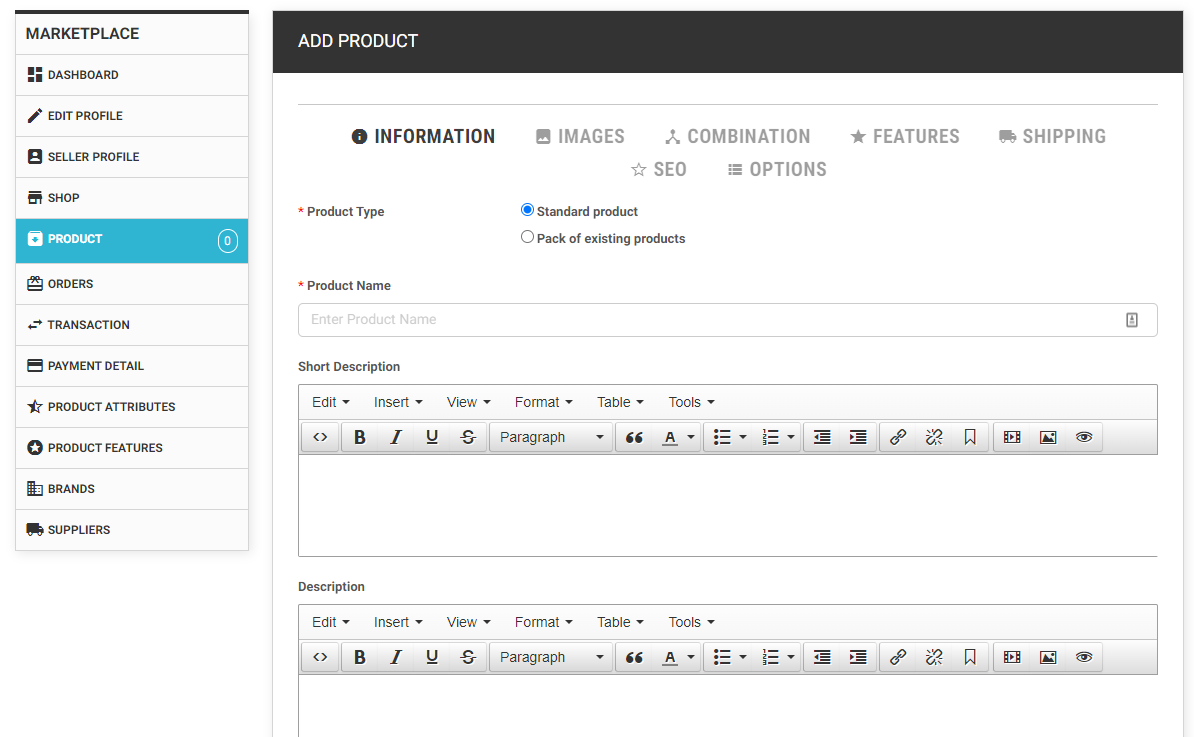Image resolution: width=1194 pixels, height=737 pixels.
Task: Decrease indent in Short Description editor
Action: point(822,437)
